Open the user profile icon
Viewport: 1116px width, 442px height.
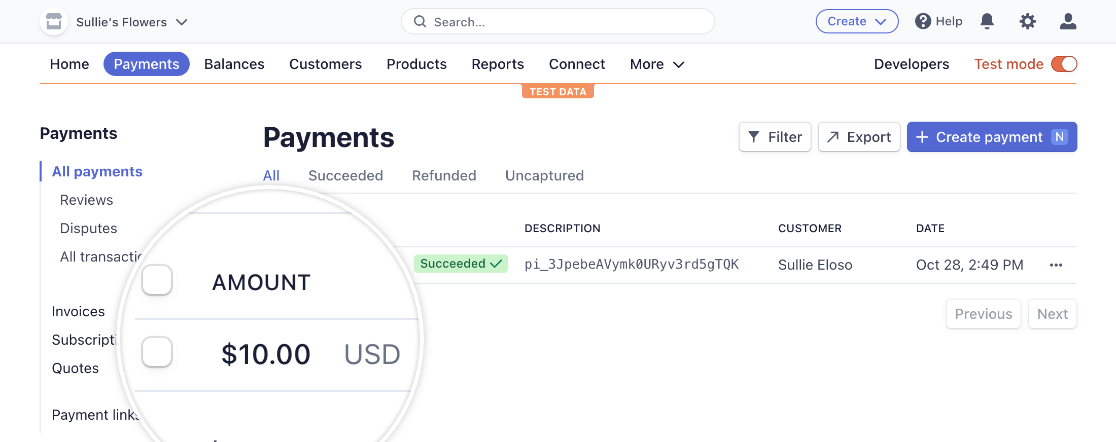(x=1068, y=21)
